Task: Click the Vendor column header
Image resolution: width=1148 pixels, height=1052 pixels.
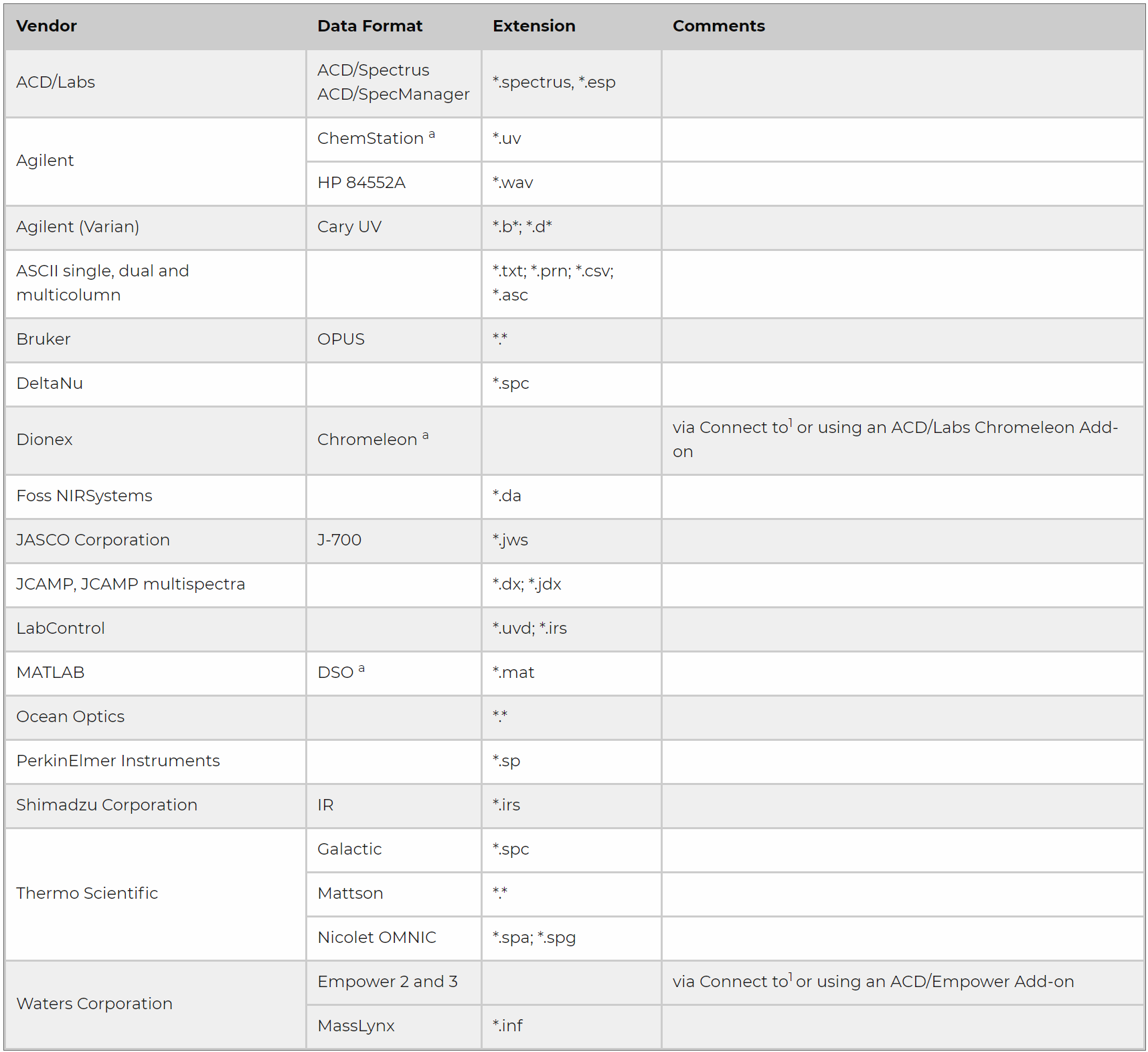Action: pos(46,26)
